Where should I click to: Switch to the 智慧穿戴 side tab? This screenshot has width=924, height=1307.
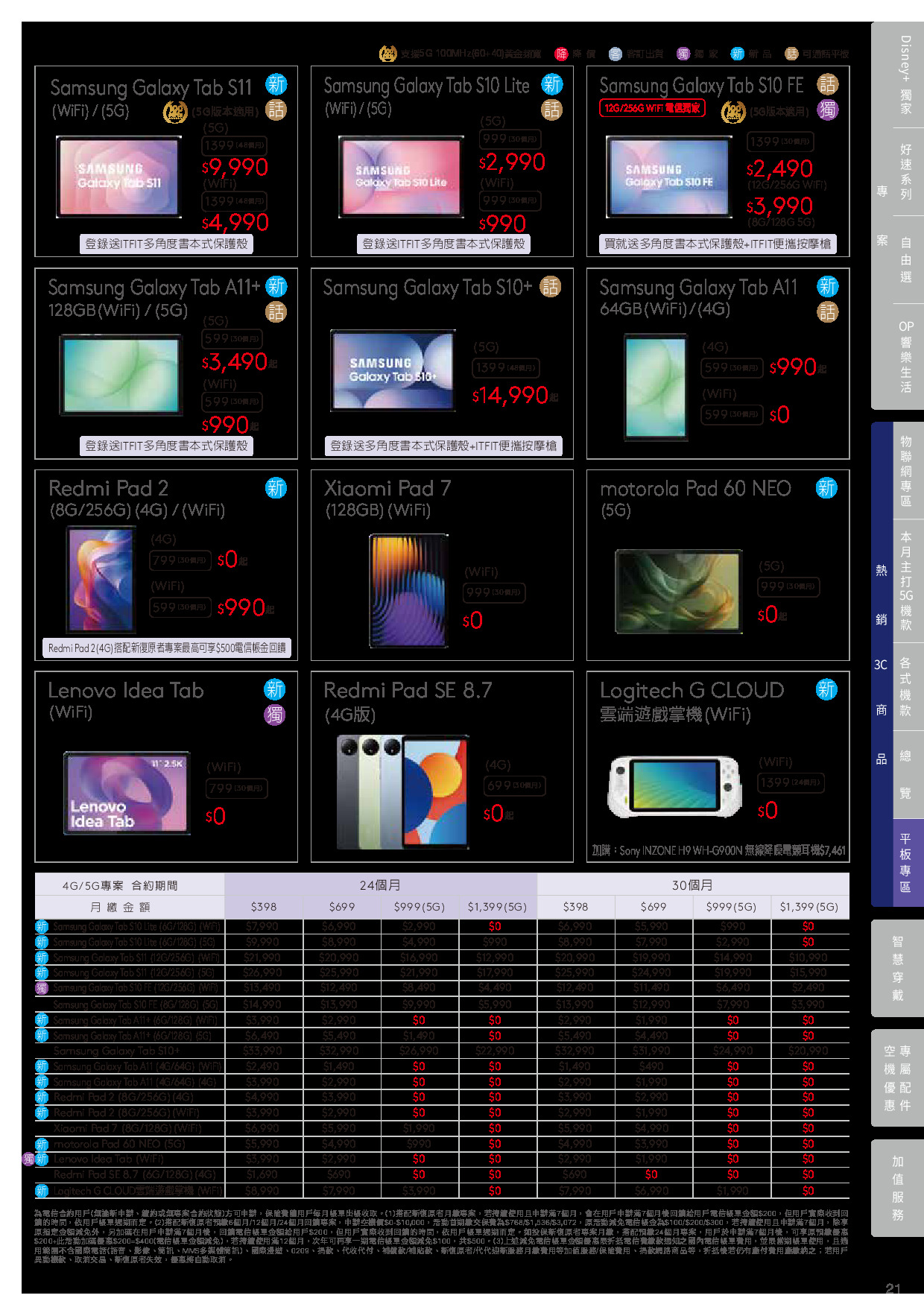(897, 968)
